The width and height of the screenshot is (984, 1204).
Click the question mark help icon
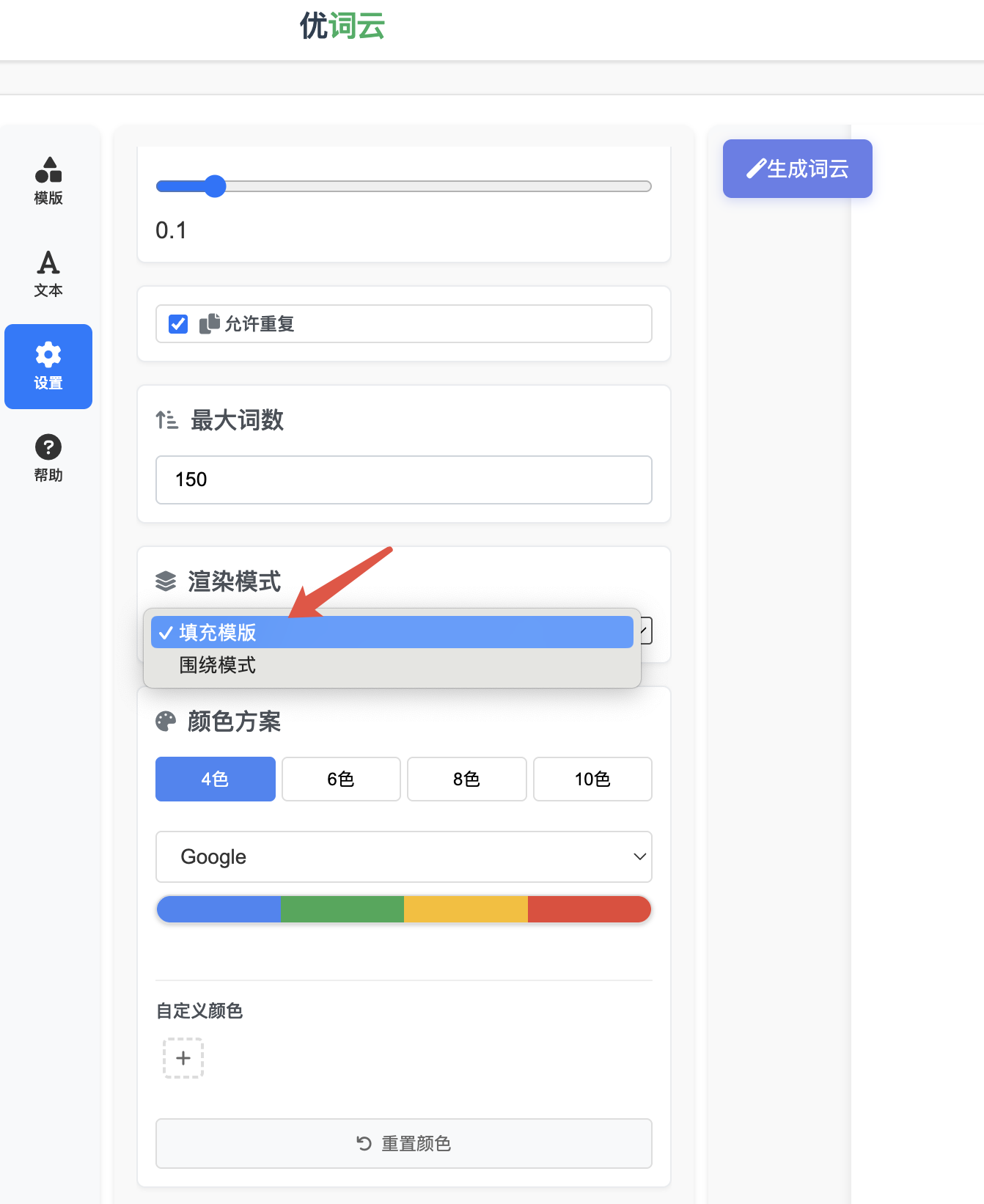48,447
